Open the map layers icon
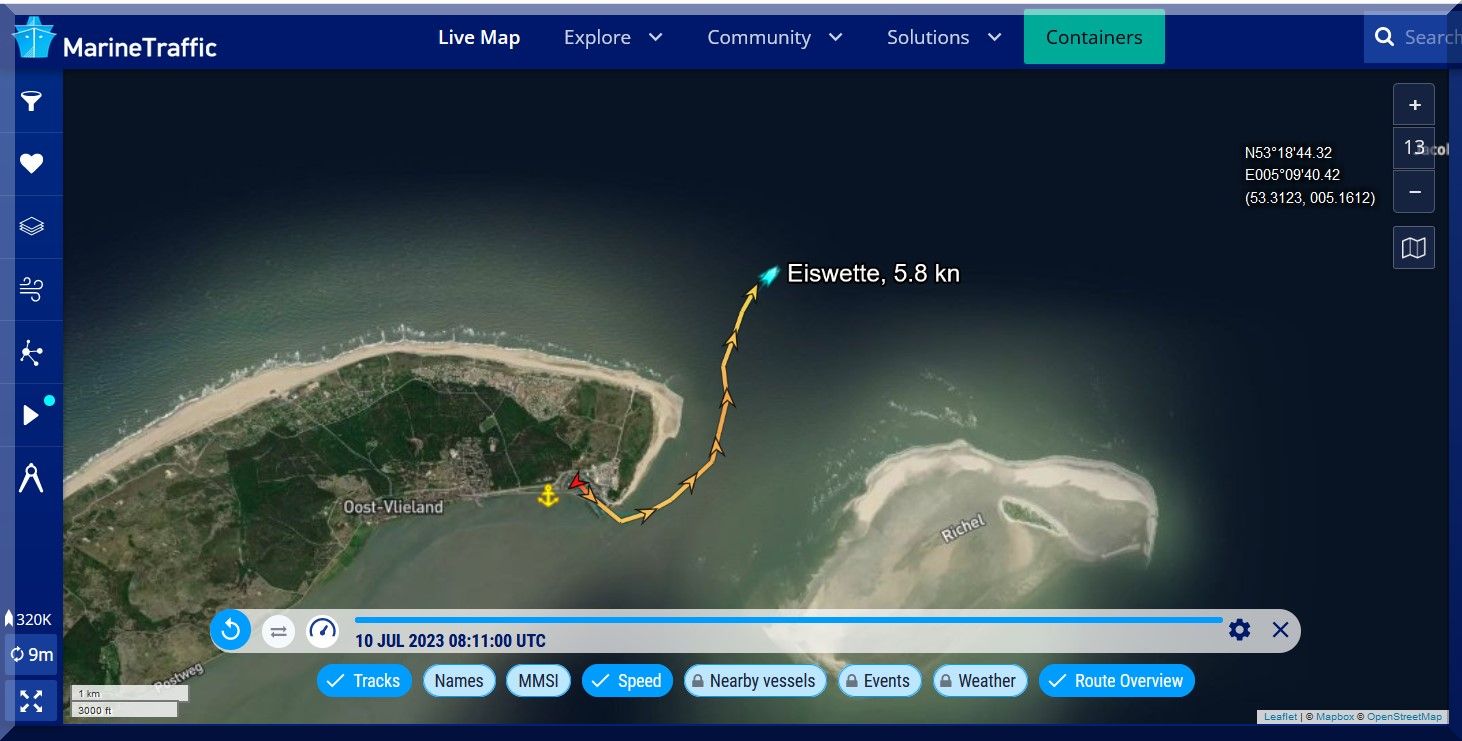The image size is (1462, 741). point(32,227)
